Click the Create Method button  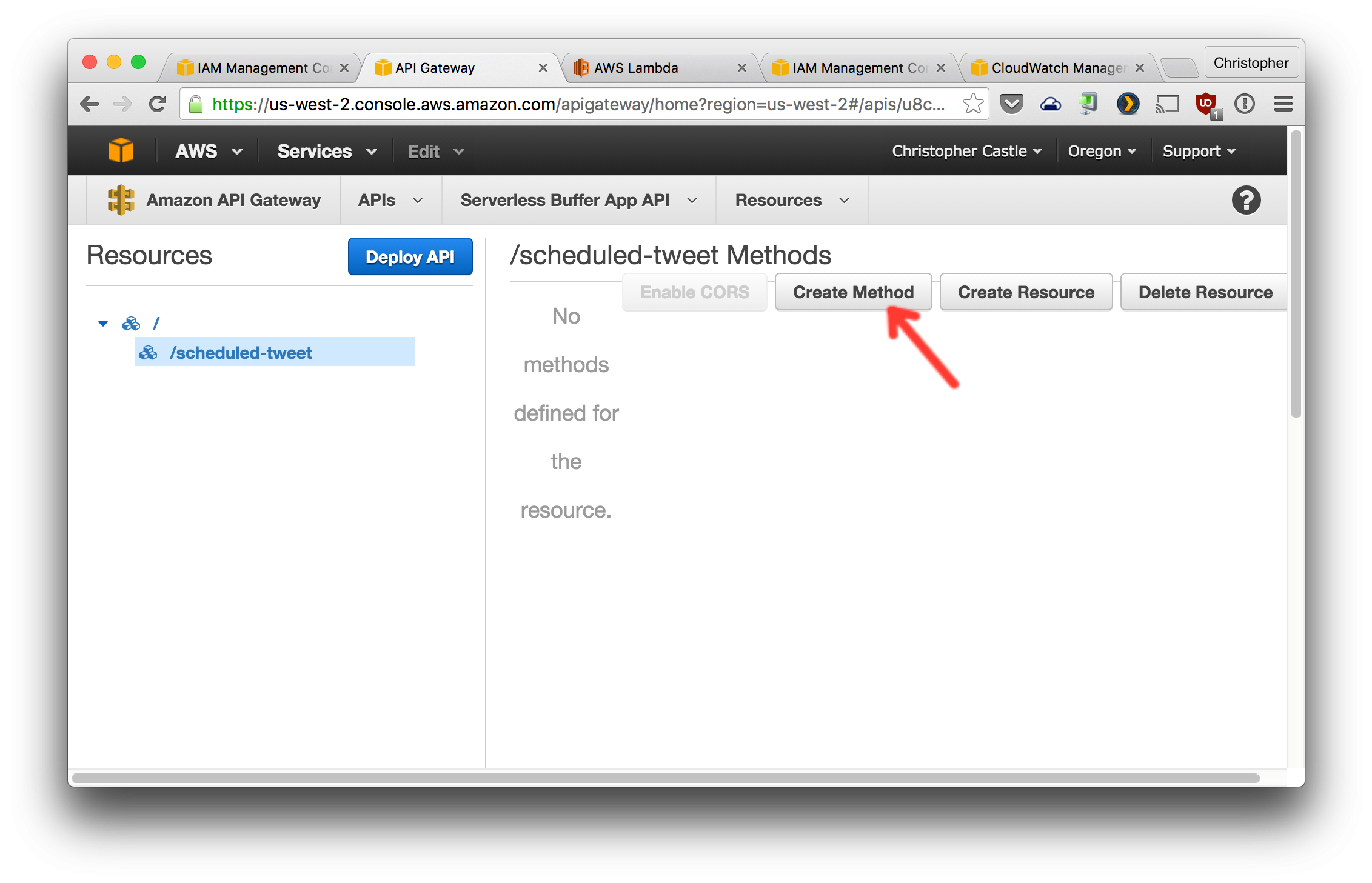click(x=853, y=291)
